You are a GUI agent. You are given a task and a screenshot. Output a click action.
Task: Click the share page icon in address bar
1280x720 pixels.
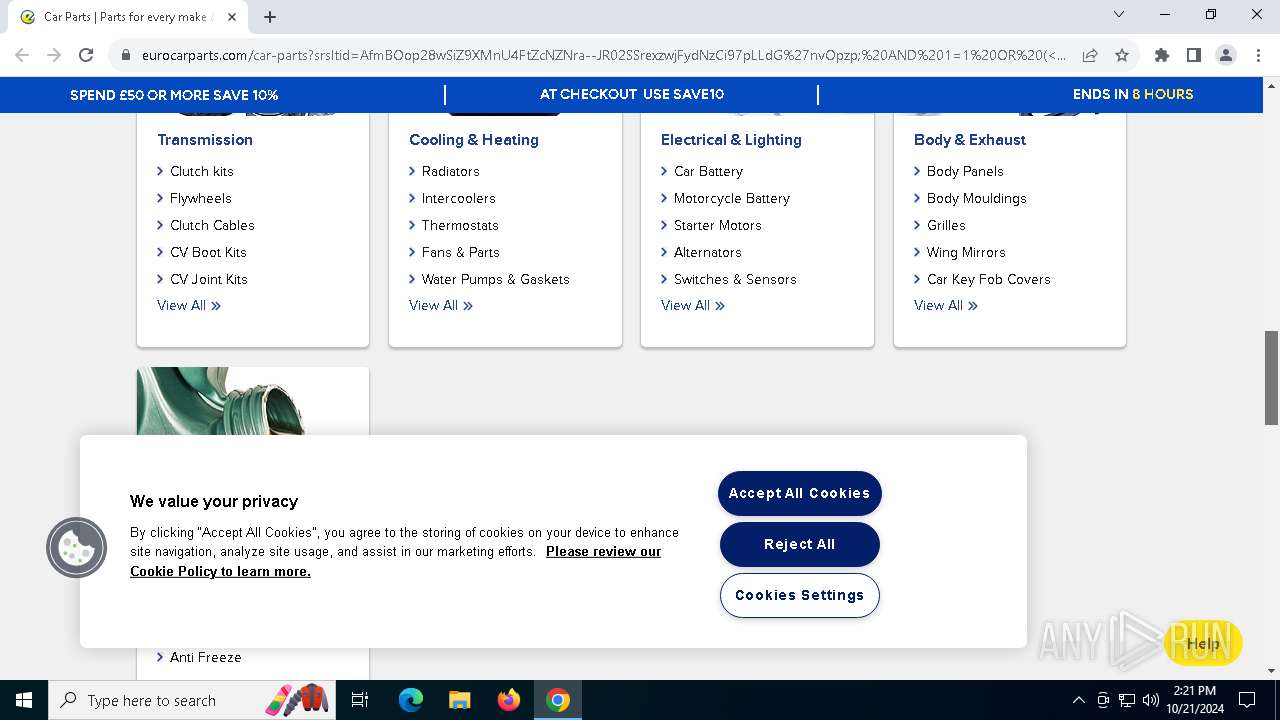[x=1090, y=55]
